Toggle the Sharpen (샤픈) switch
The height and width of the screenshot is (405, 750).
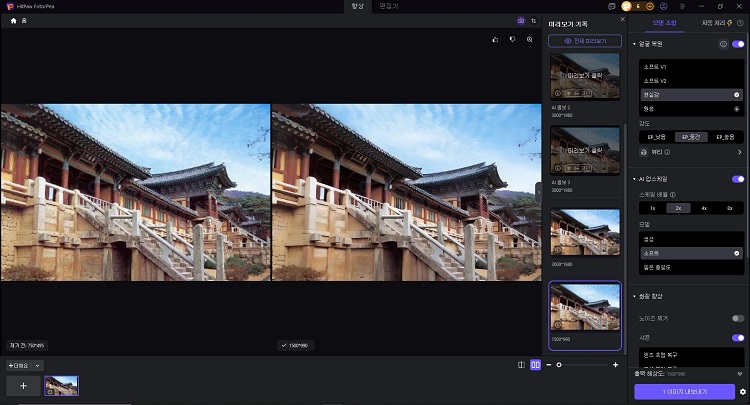[738, 338]
